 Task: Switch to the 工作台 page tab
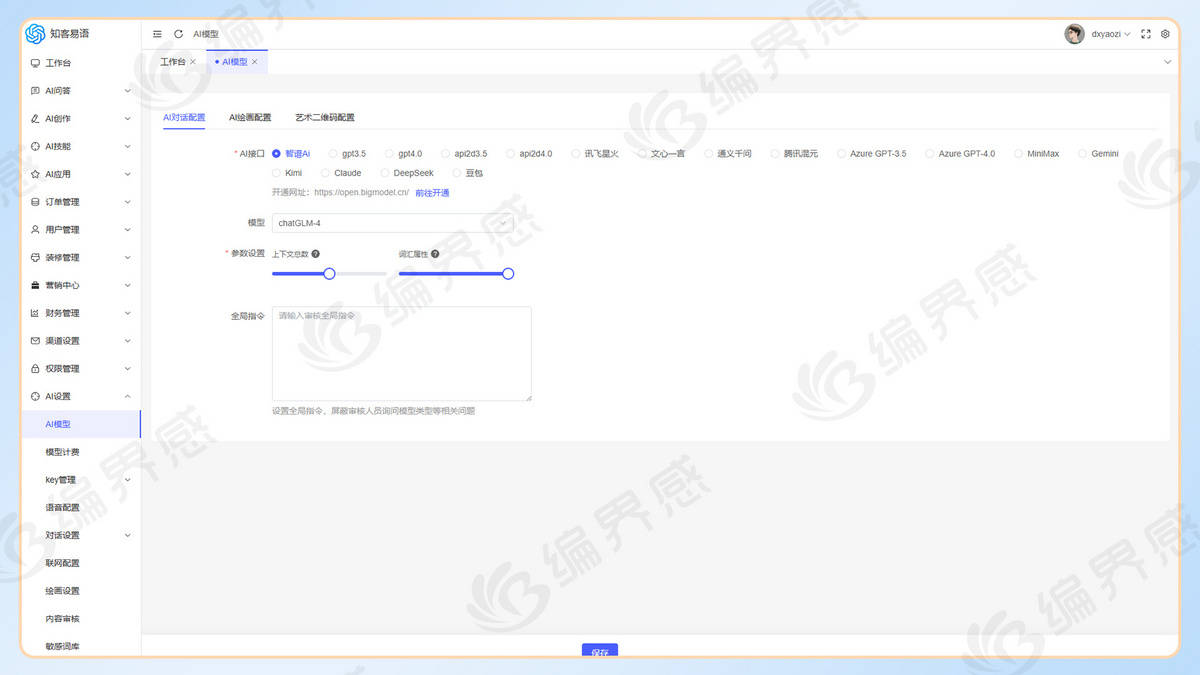(x=173, y=62)
